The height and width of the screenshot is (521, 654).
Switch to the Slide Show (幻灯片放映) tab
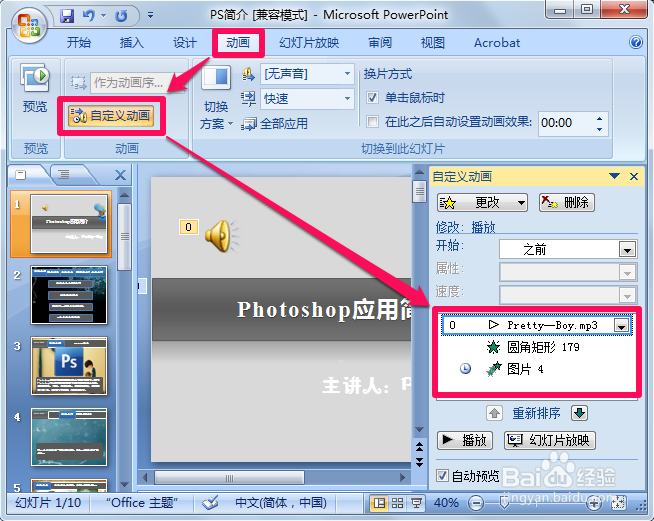pyautogui.click(x=309, y=43)
